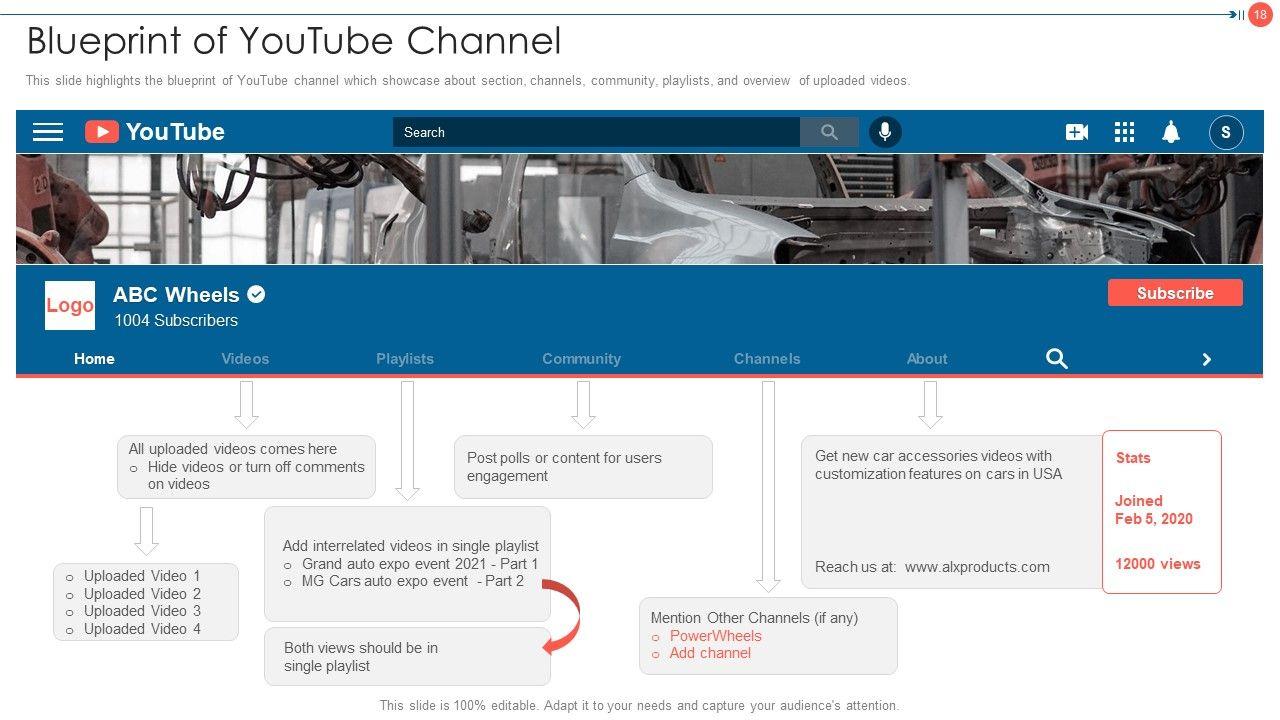Switch to the Videos tab
The height and width of the screenshot is (720, 1280).
tap(245, 359)
